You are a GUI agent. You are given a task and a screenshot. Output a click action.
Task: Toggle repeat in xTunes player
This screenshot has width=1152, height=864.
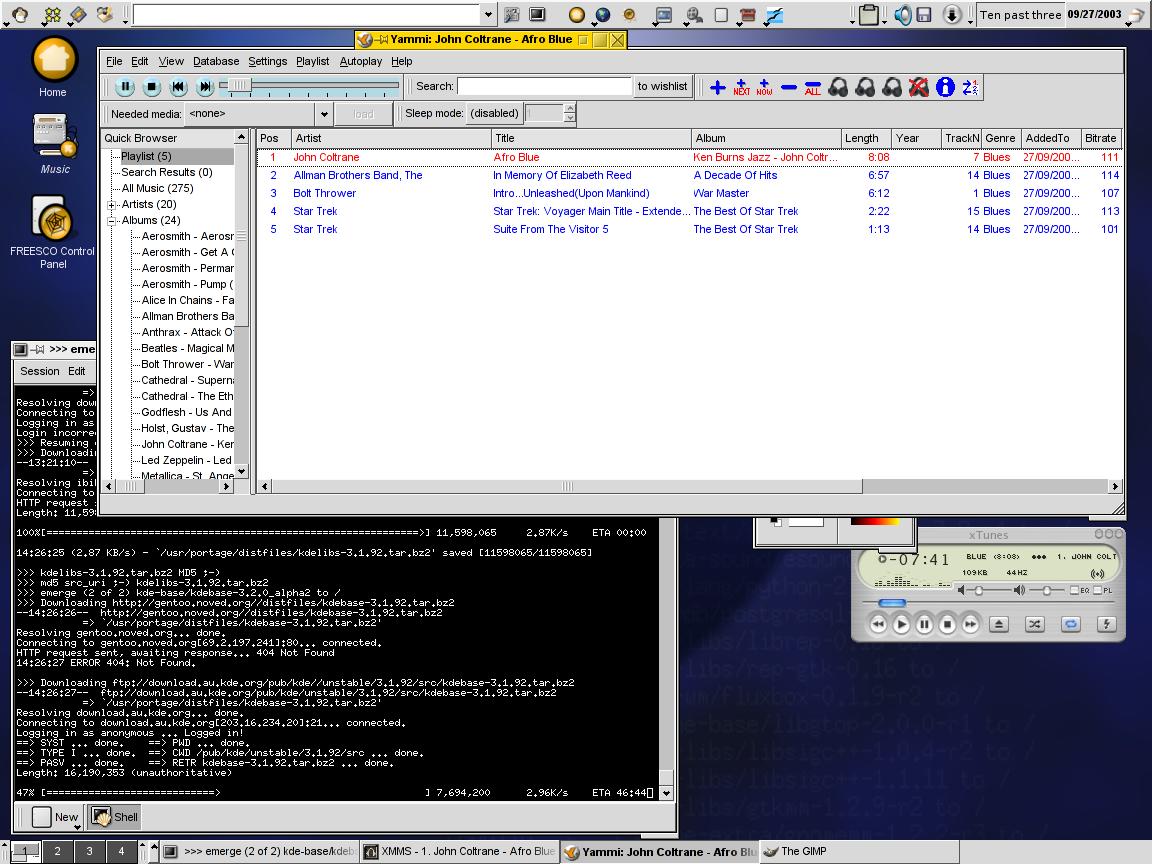[1070, 624]
